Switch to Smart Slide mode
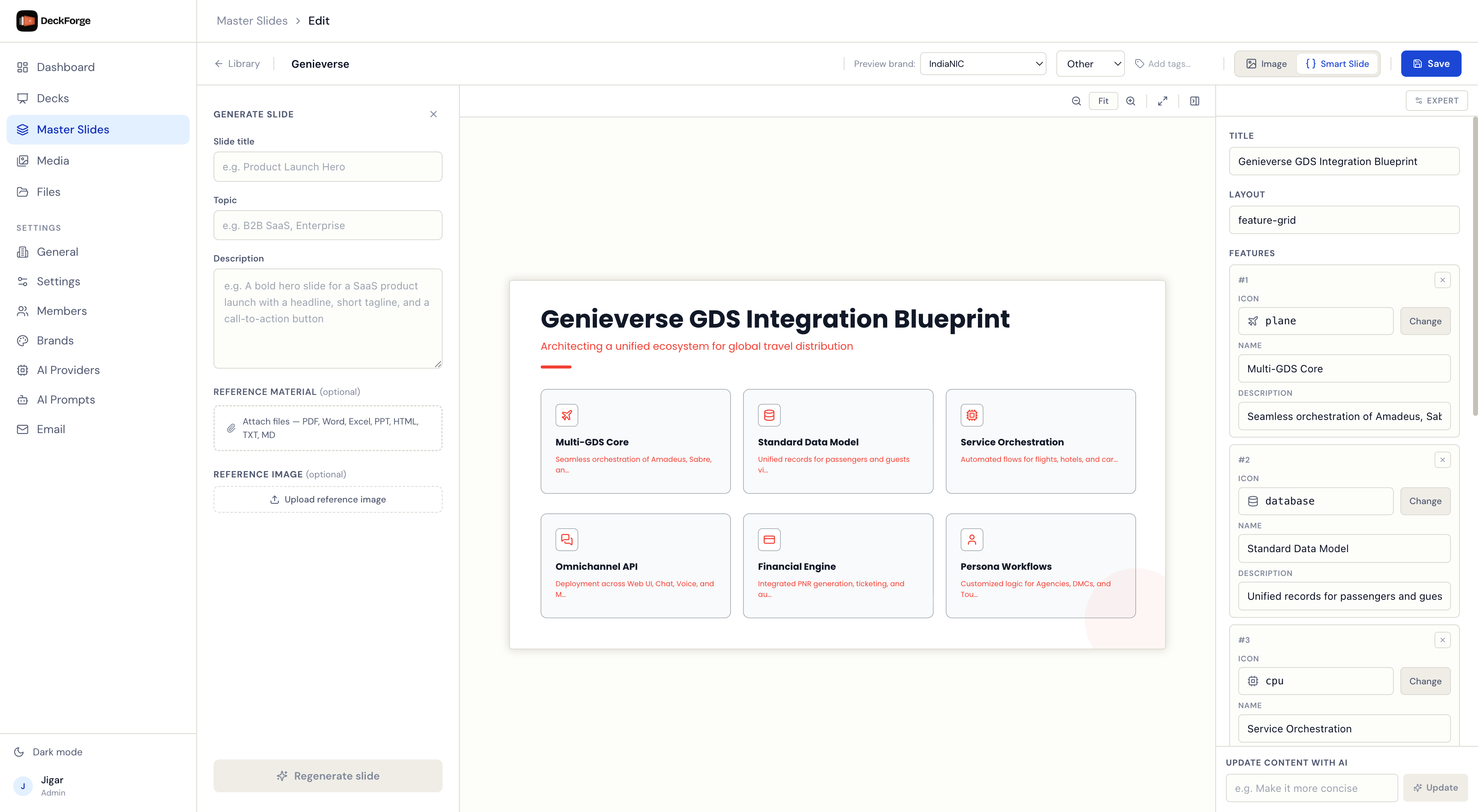This screenshot has height=812, width=1478. 1338,64
